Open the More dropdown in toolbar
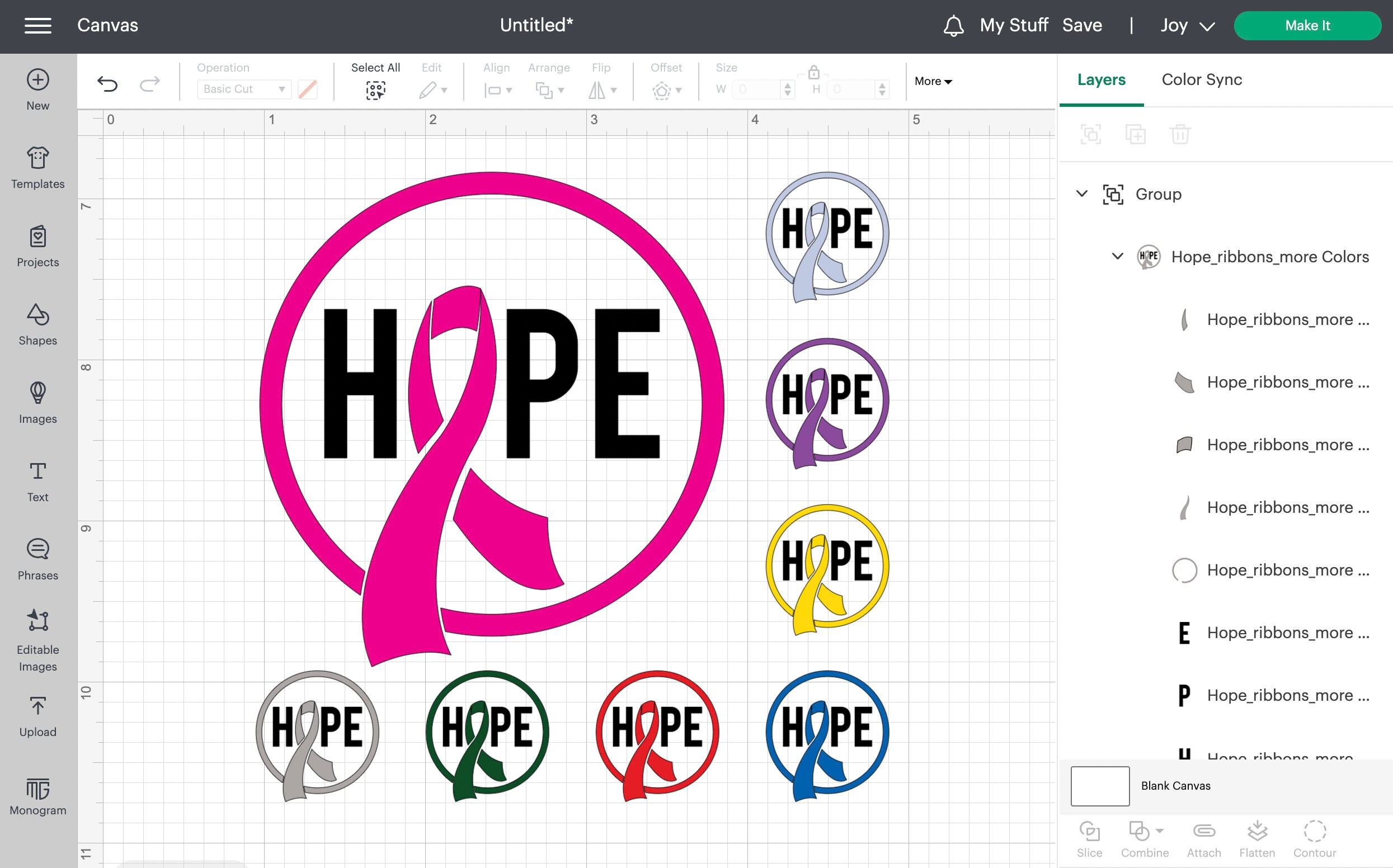Viewport: 1393px width, 868px height. tap(933, 81)
